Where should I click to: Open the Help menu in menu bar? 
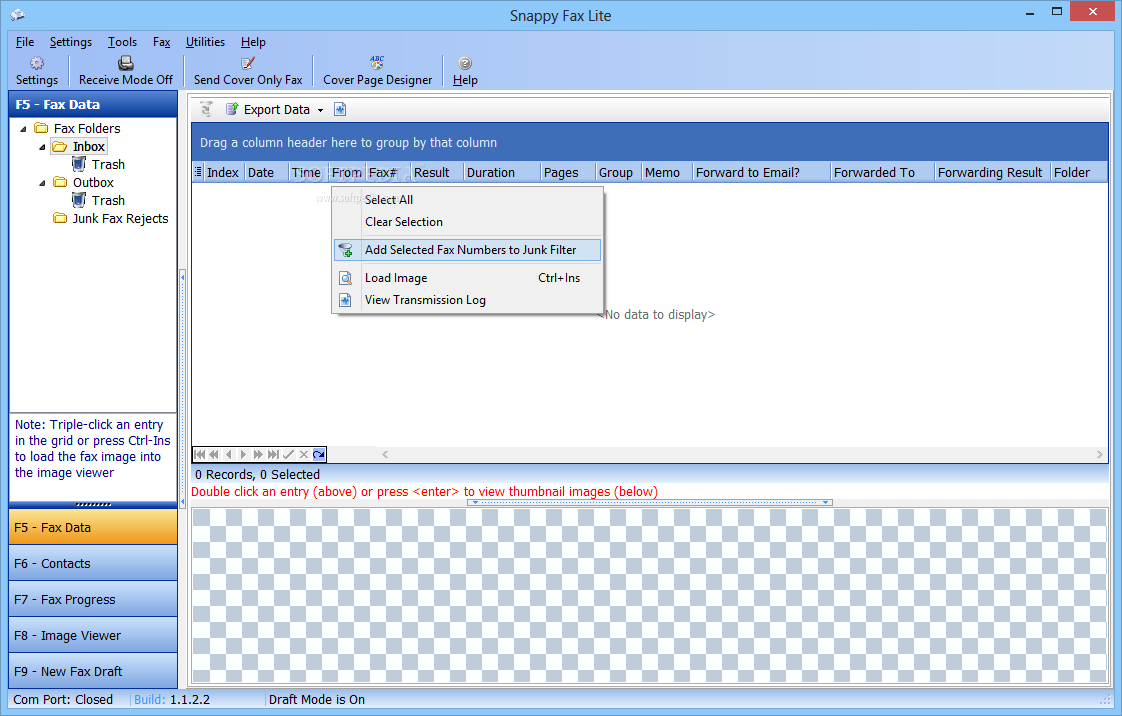coord(253,42)
